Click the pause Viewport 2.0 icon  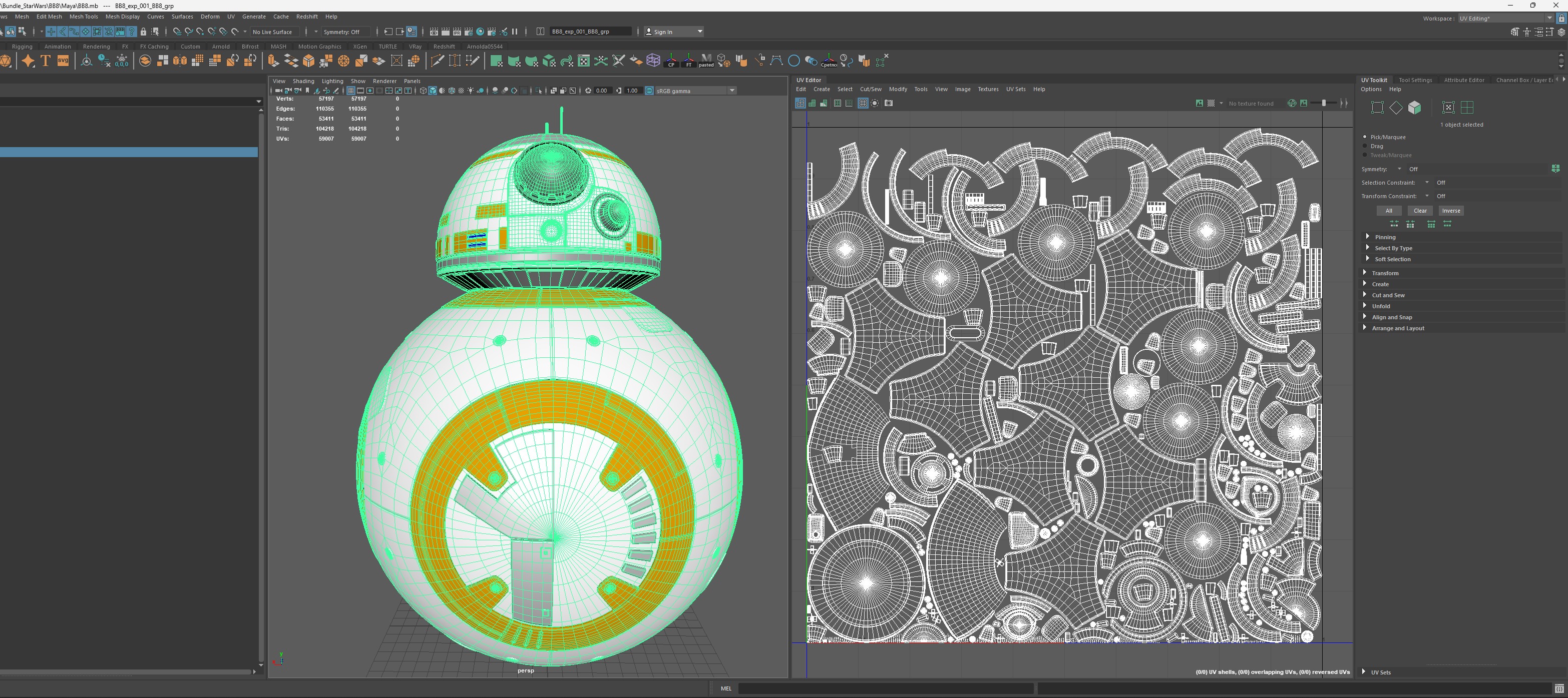tap(515, 32)
